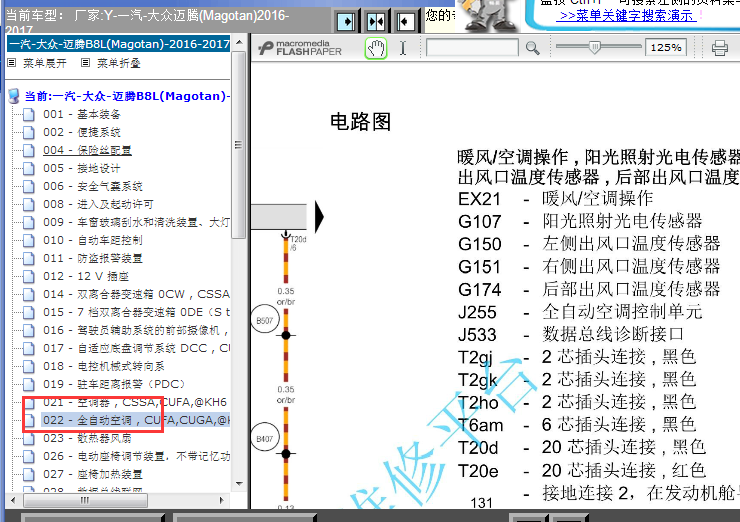Click 菜单展开 to expand menu

coord(45,63)
